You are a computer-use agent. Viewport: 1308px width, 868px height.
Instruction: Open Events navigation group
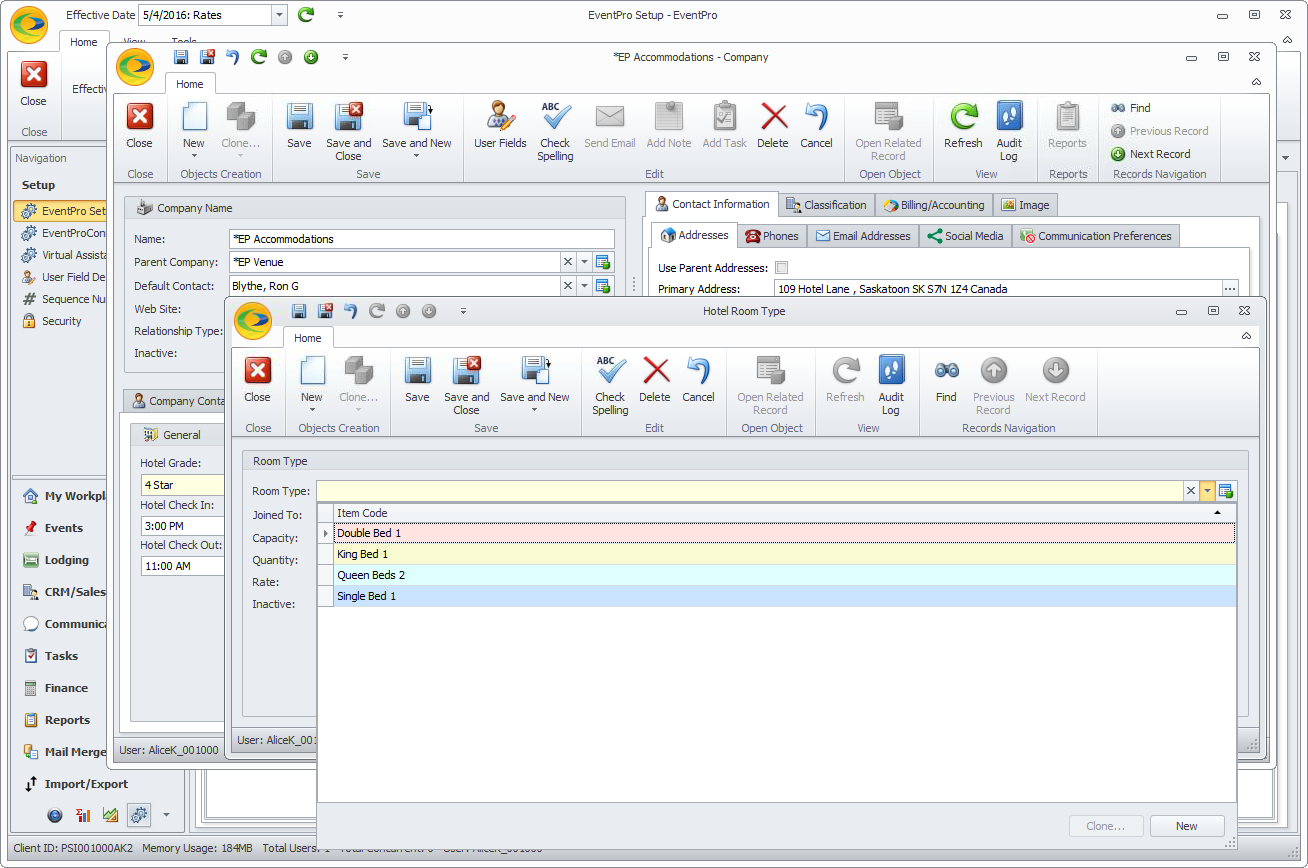click(63, 528)
